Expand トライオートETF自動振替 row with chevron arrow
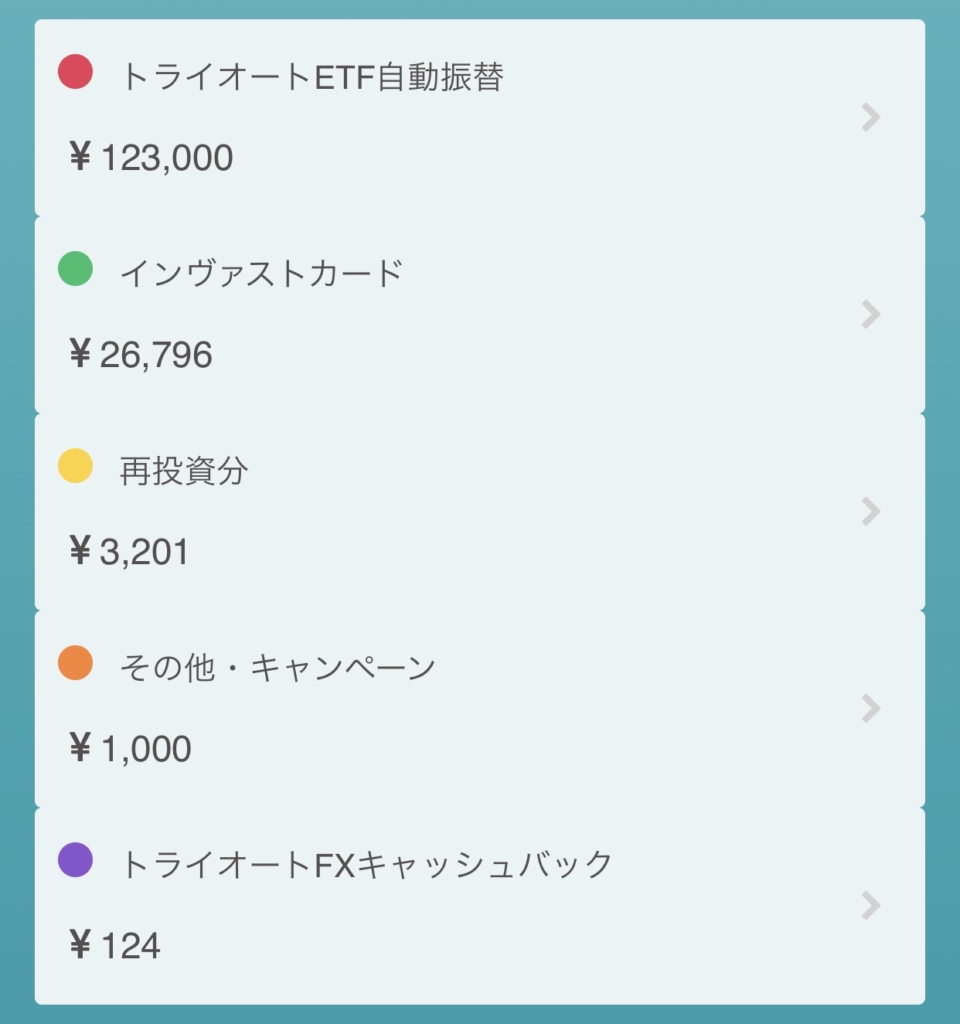This screenshot has width=960, height=1024. [871, 118]
